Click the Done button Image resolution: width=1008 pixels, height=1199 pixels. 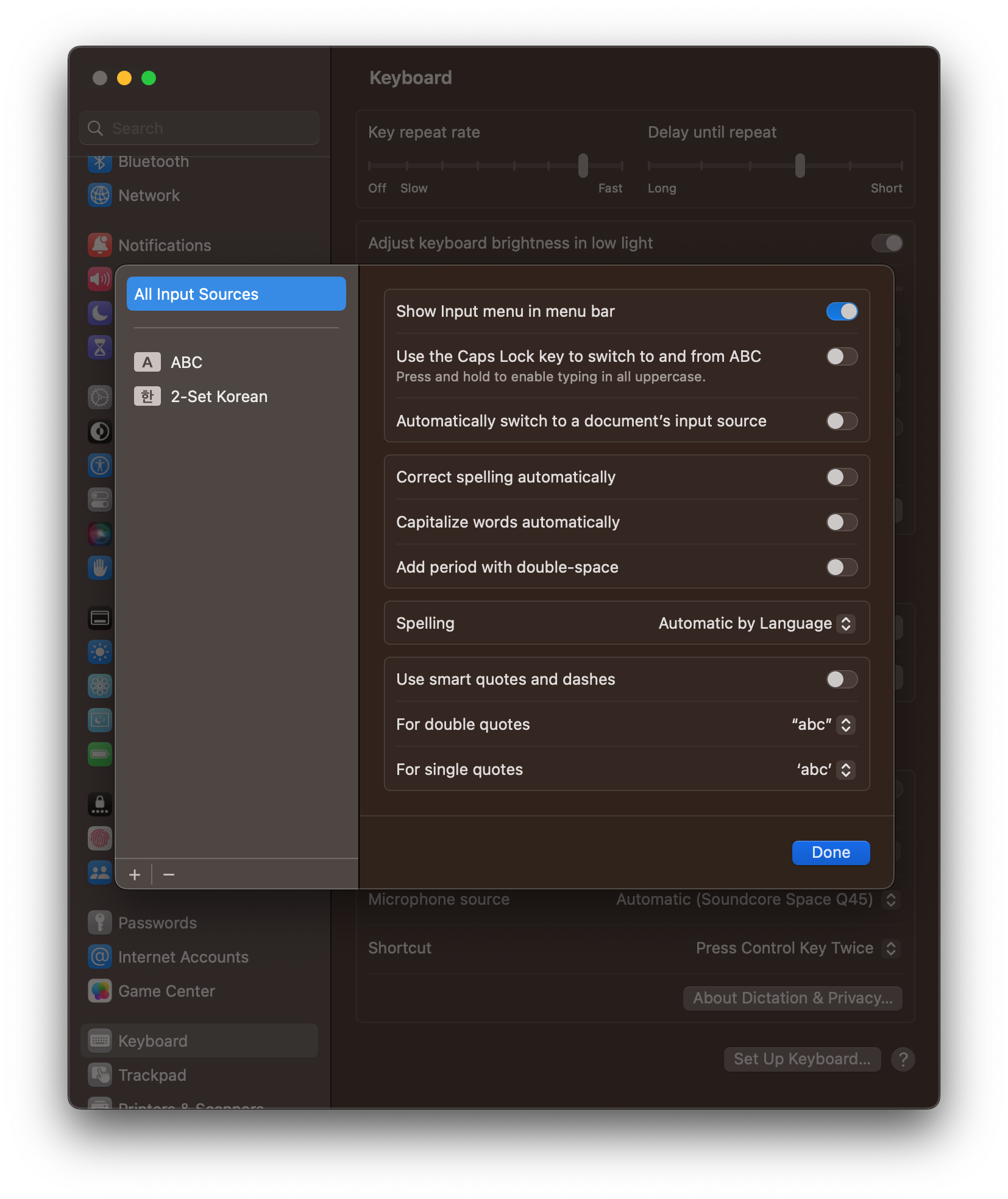(x=831, y=852)
